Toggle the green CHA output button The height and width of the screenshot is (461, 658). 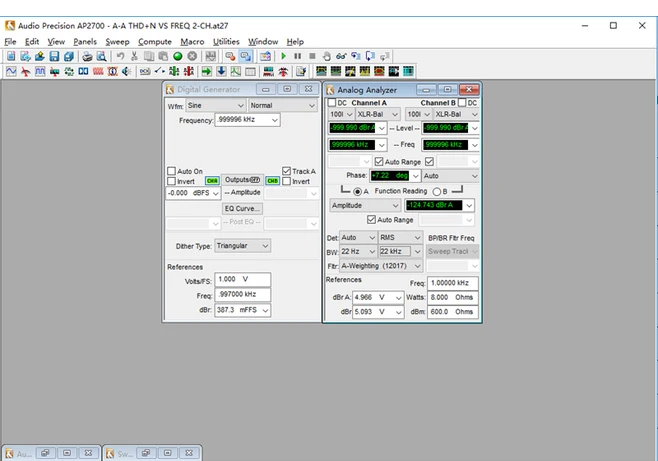tap(212, 181)
